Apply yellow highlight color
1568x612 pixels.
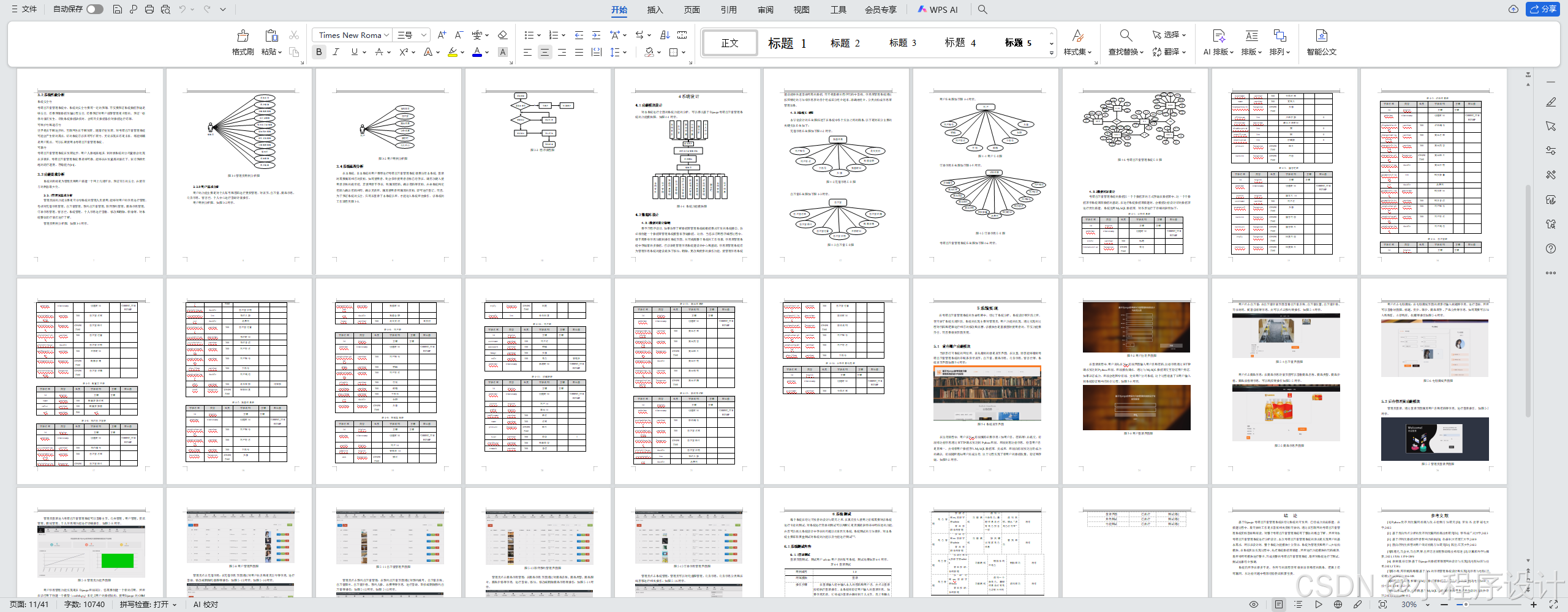[453, 52]
